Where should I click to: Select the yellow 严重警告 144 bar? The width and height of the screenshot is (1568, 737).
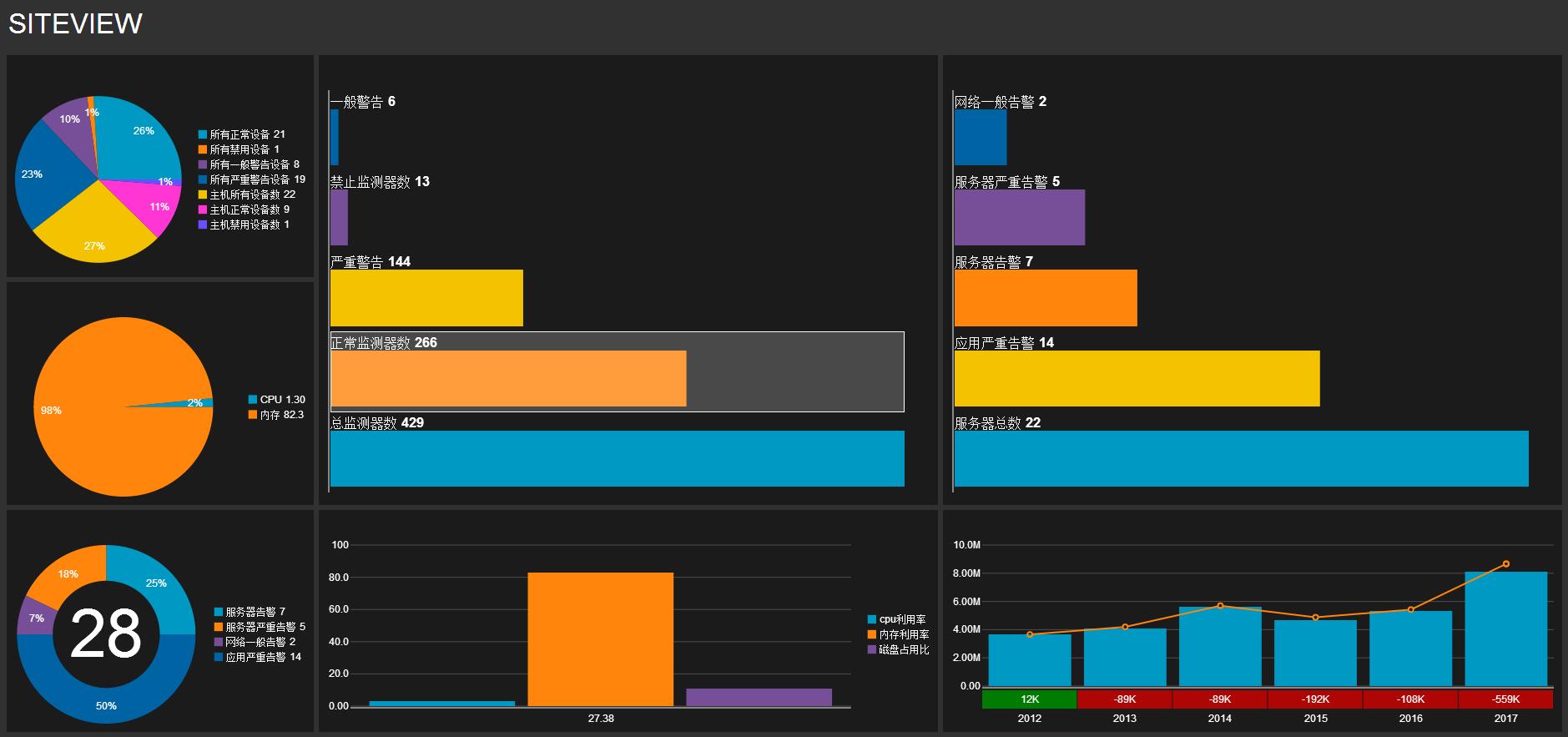(426, 298)
